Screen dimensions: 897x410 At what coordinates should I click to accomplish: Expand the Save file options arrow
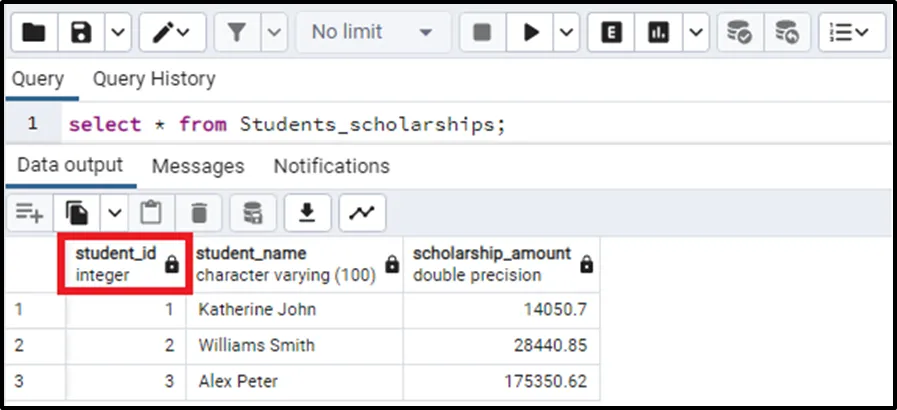tap(116, 33)
